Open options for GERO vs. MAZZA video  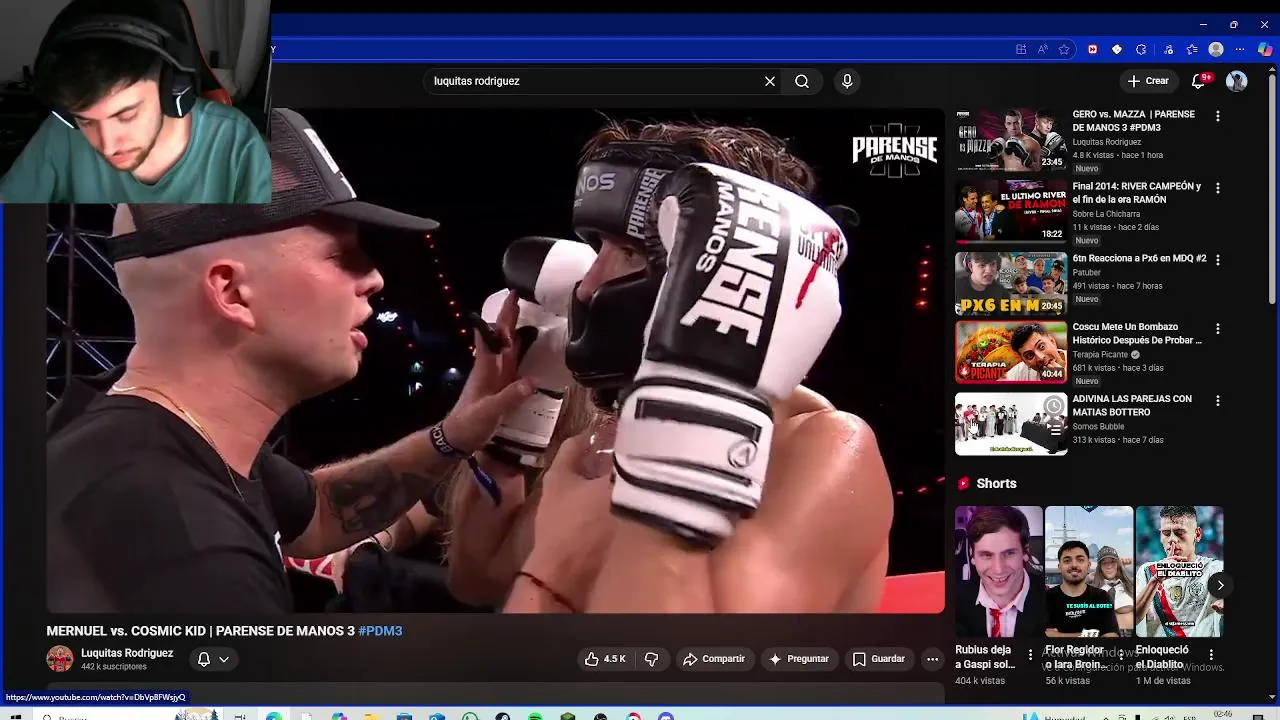1217,116
